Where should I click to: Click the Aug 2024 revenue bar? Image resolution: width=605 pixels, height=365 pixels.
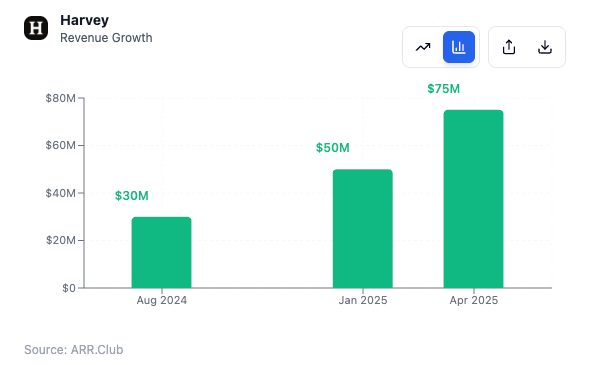(x=161, y=252)
